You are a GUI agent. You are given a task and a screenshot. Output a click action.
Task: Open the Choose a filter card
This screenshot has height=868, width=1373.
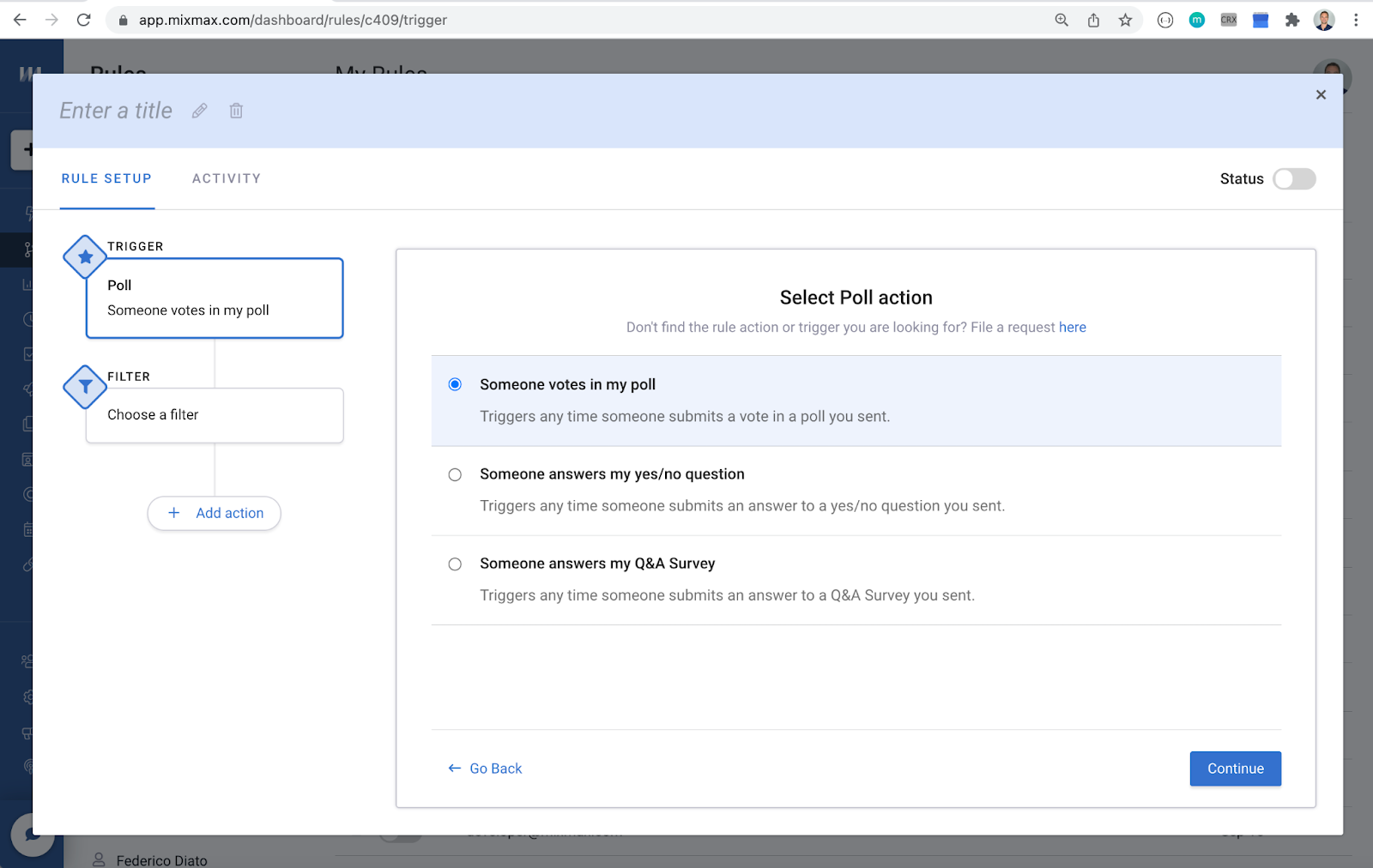click(215, 415)
